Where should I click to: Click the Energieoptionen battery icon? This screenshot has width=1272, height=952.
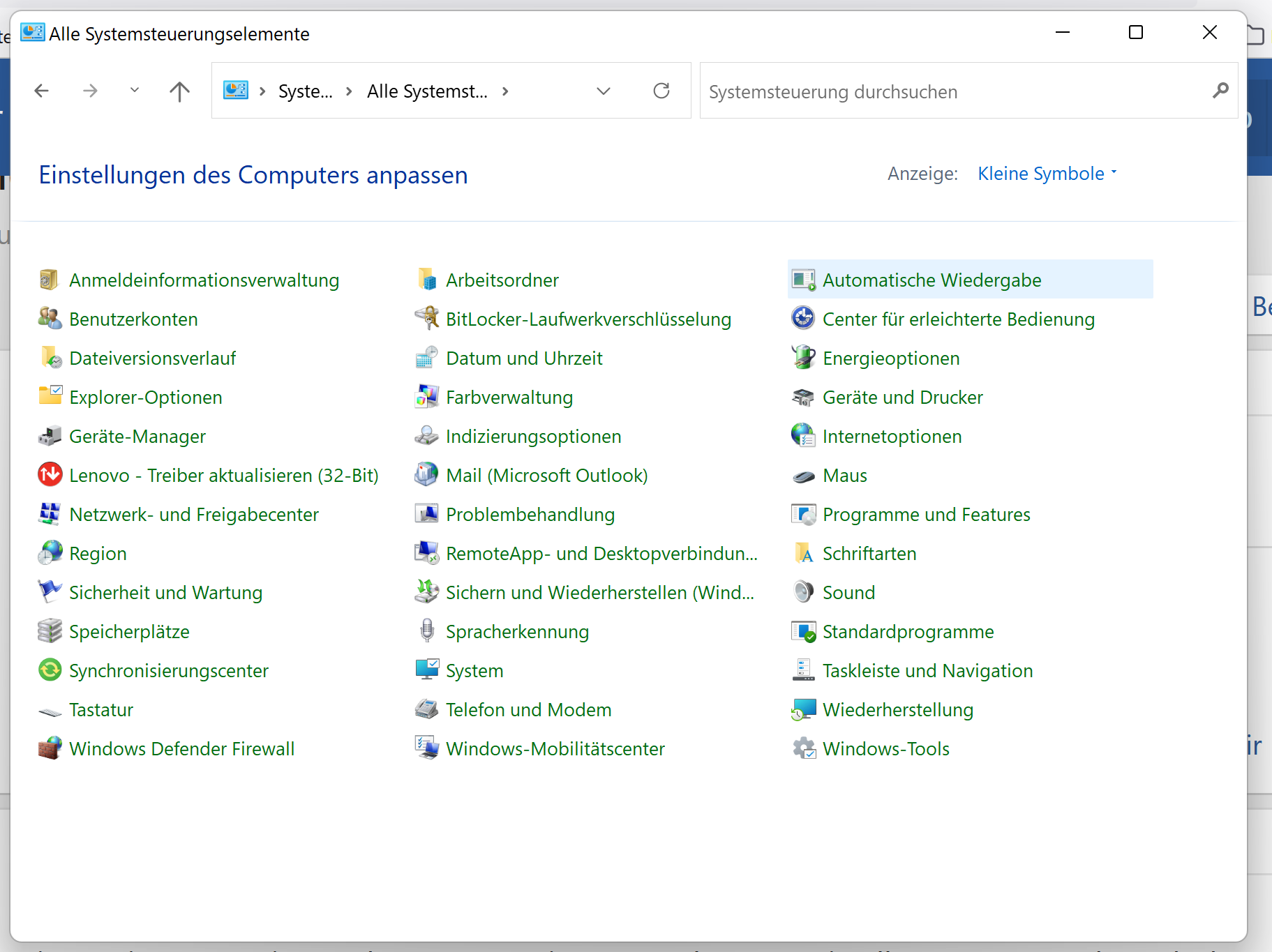coord(803,358)
